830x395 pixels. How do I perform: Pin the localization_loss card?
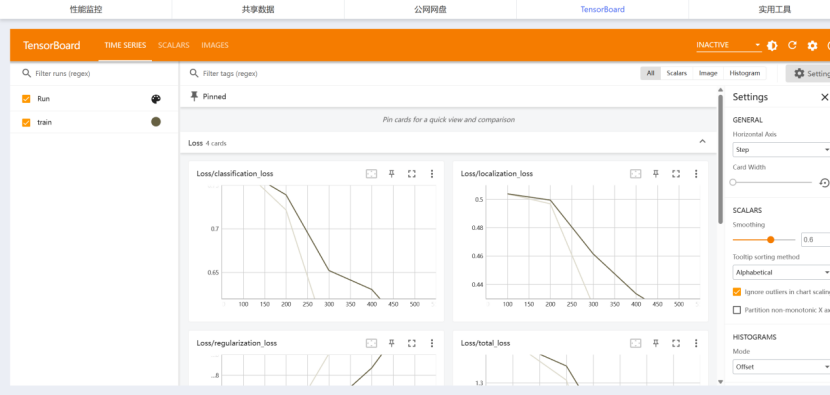(656, 174)
